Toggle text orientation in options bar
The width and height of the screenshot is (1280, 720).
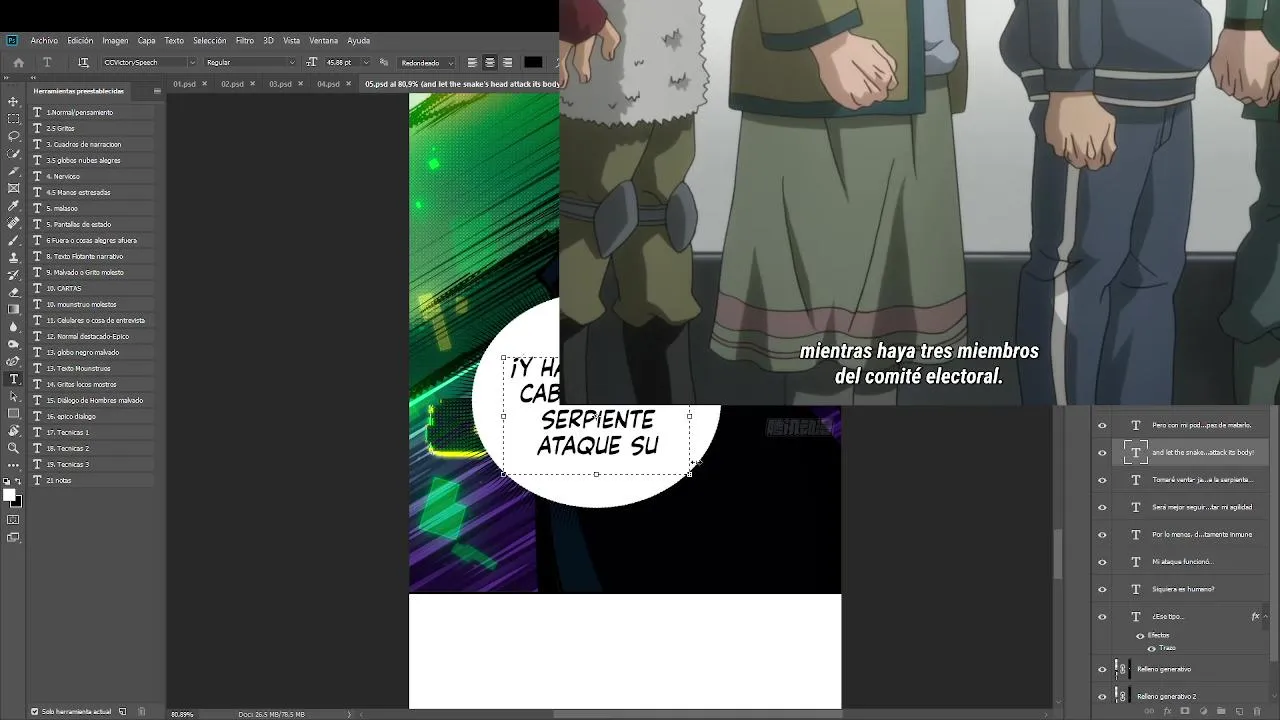coord(83,62)
